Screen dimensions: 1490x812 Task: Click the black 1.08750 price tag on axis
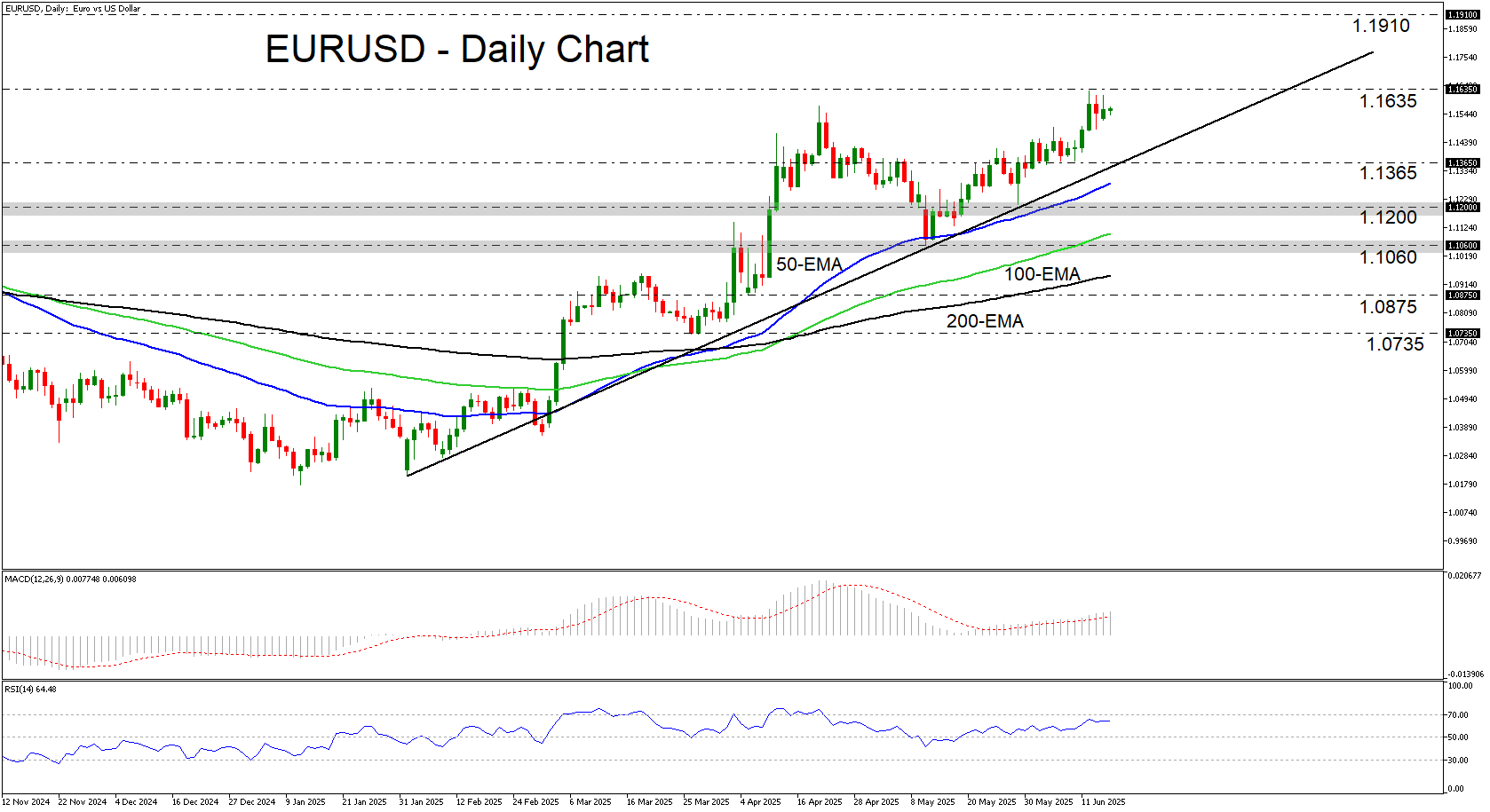click(1462, 295)
